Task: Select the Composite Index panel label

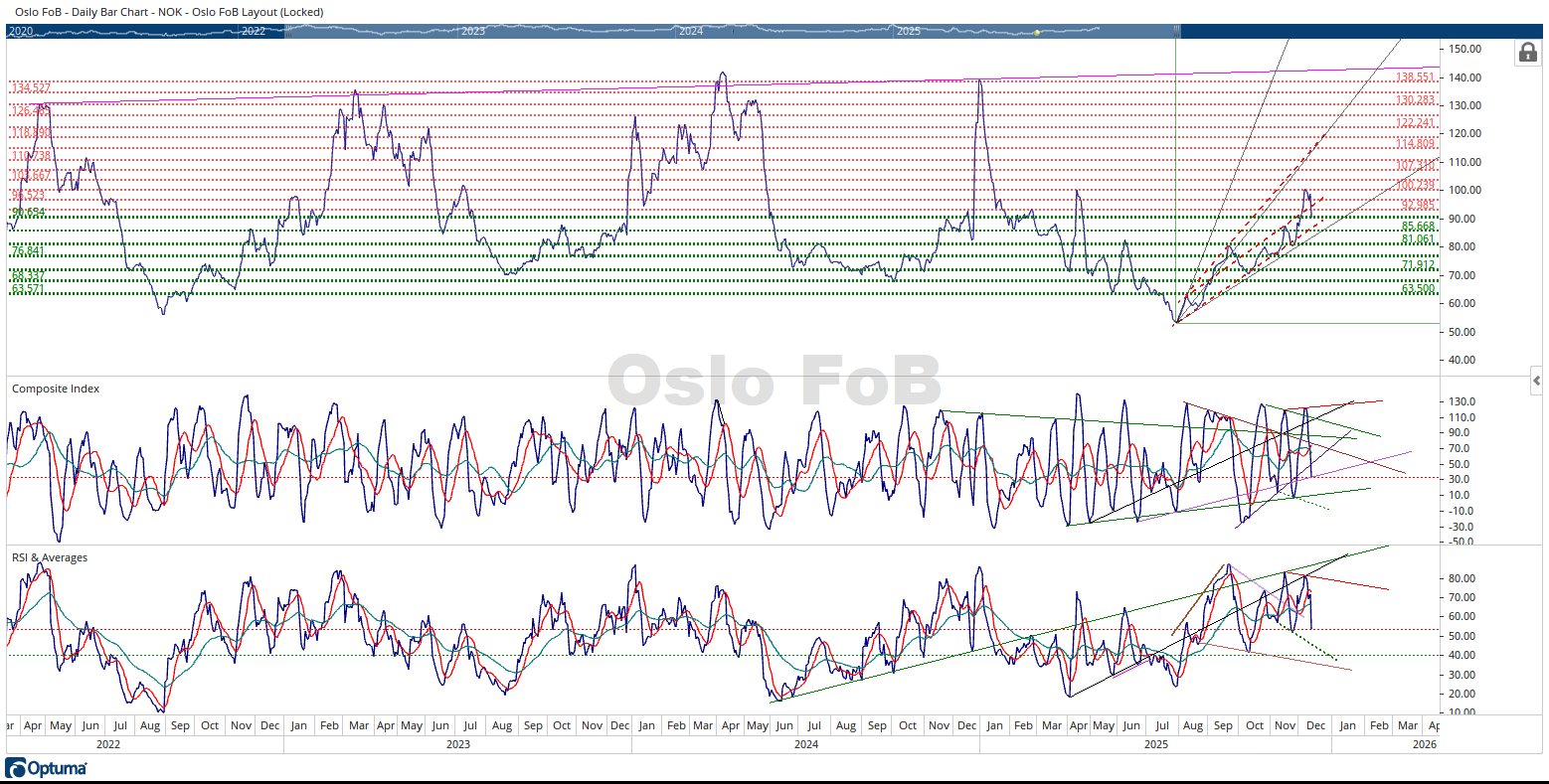Action: pos(56,389)
